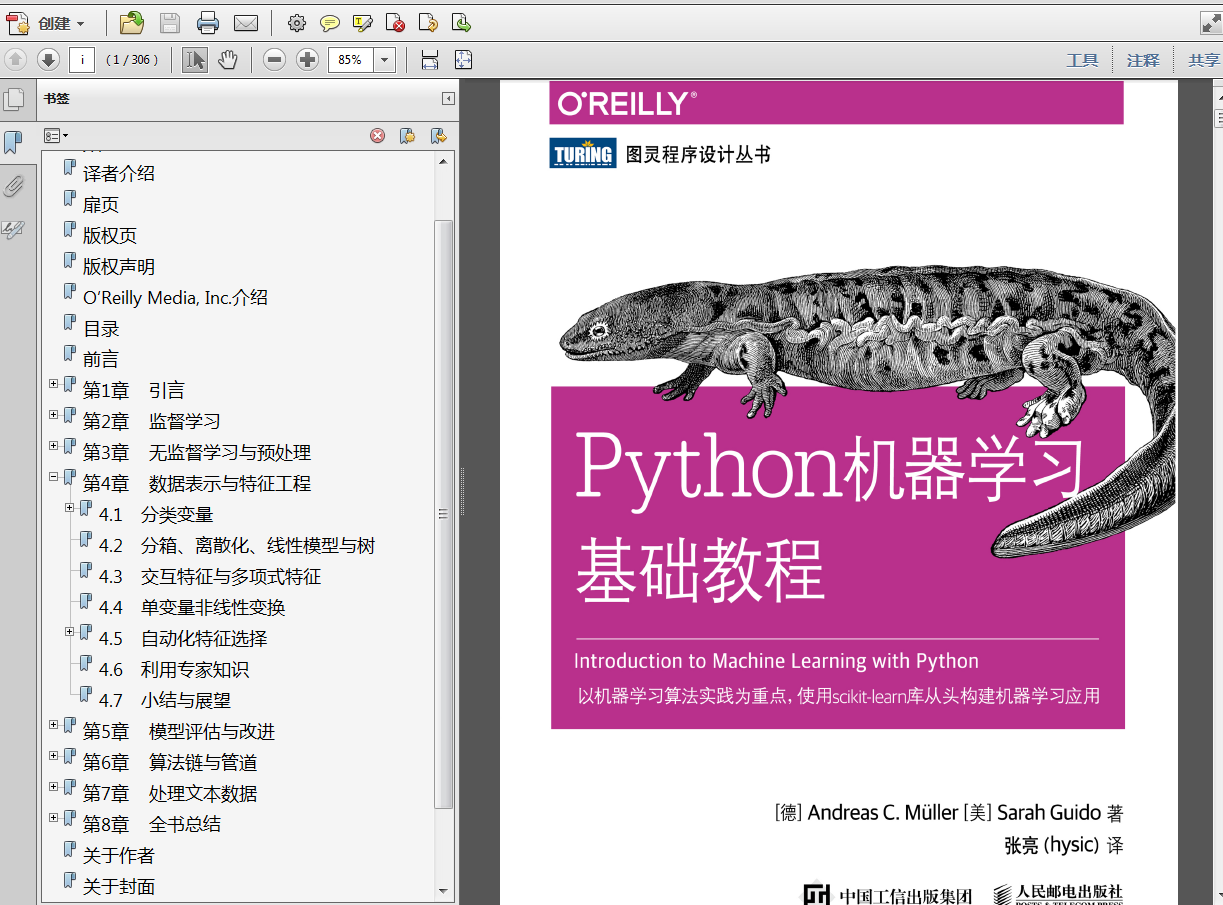This screenshot has width=1223, height=905.
Task: Select bookmark 4.6 利用专家知识
Action: point(174,670)
